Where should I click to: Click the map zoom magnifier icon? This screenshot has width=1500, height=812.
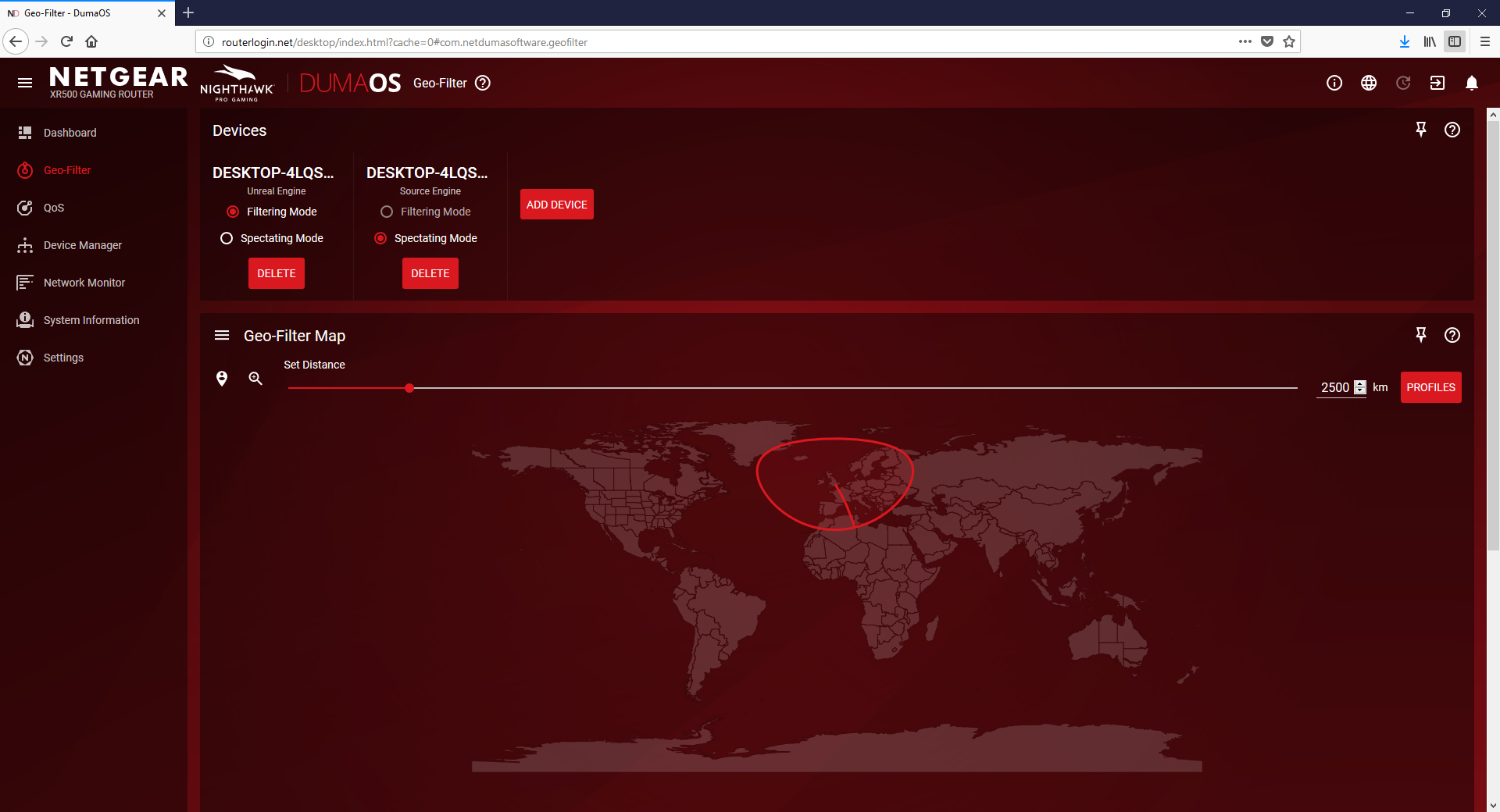(255, 379)
